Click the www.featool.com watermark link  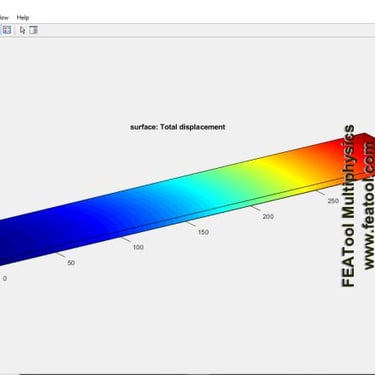click(x=369, y=206)
